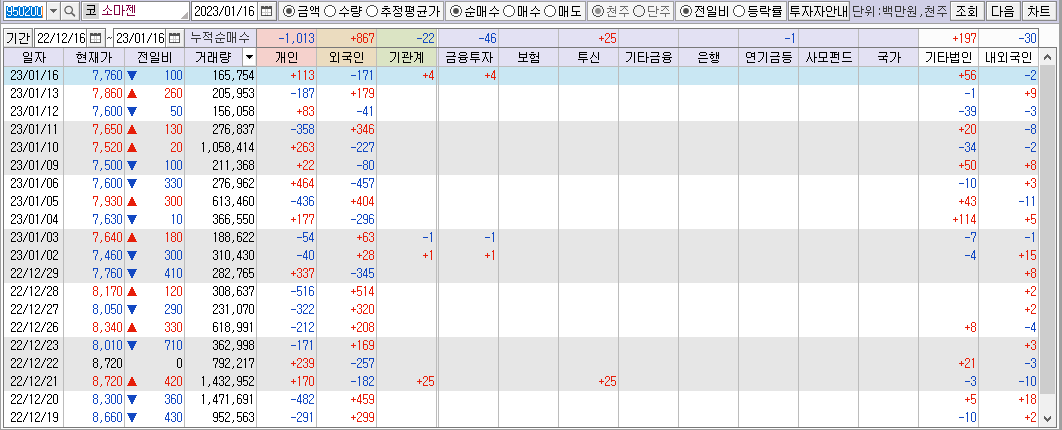Open calendar for period start 22/12/16
The width and height of the screenshot is (1062, 430).
click(x=96, y=38)
